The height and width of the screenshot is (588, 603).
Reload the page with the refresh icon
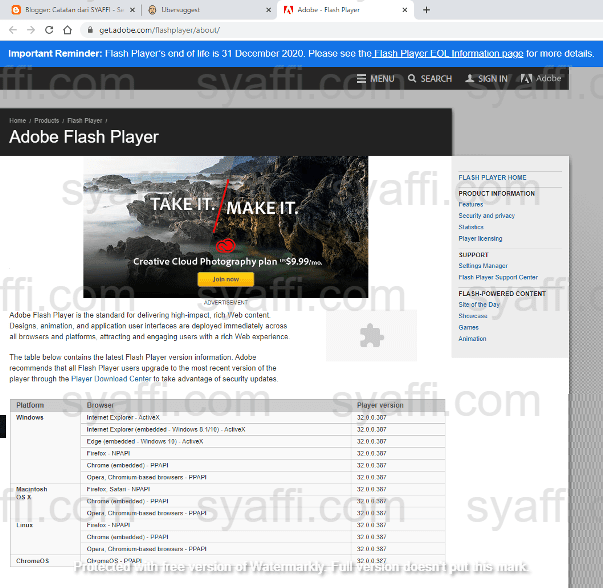[49, 30]
